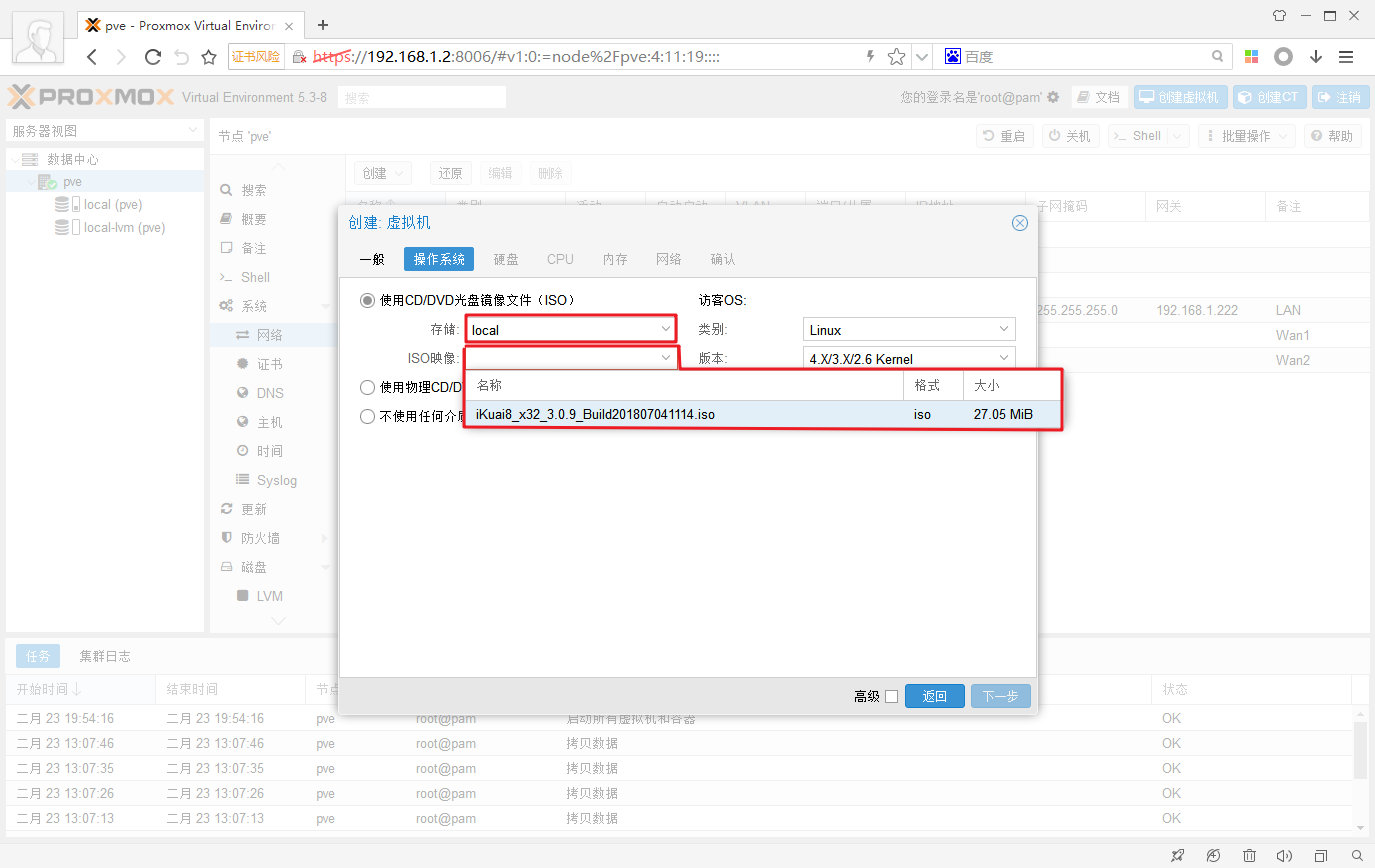The image size is (1375, 868).
Task: Click the certificate icon beside 证书
Action: click(x=242, y=364)
